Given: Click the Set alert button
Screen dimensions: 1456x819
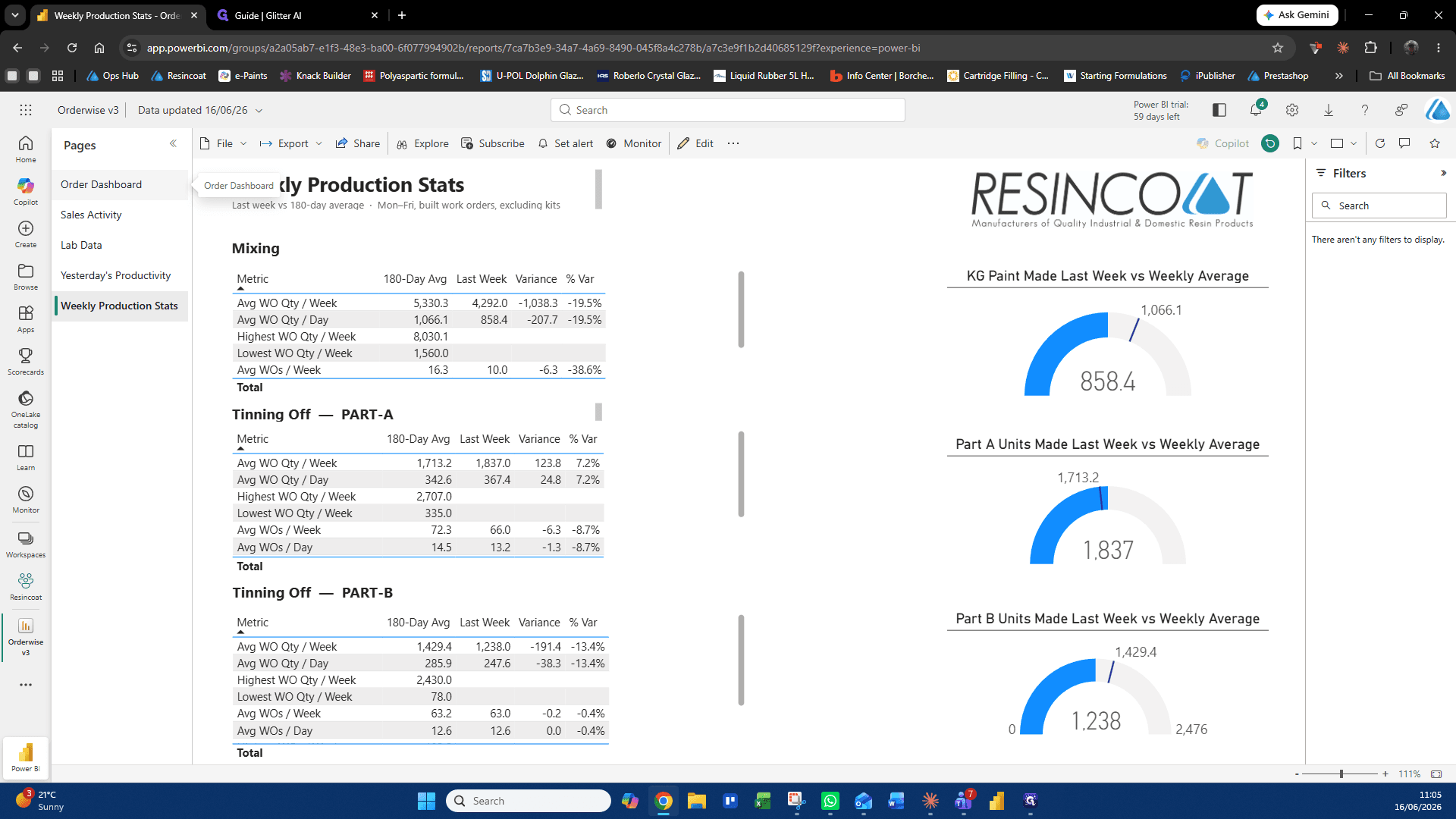Looking at the screenshot, I should (x=565, y=143).
